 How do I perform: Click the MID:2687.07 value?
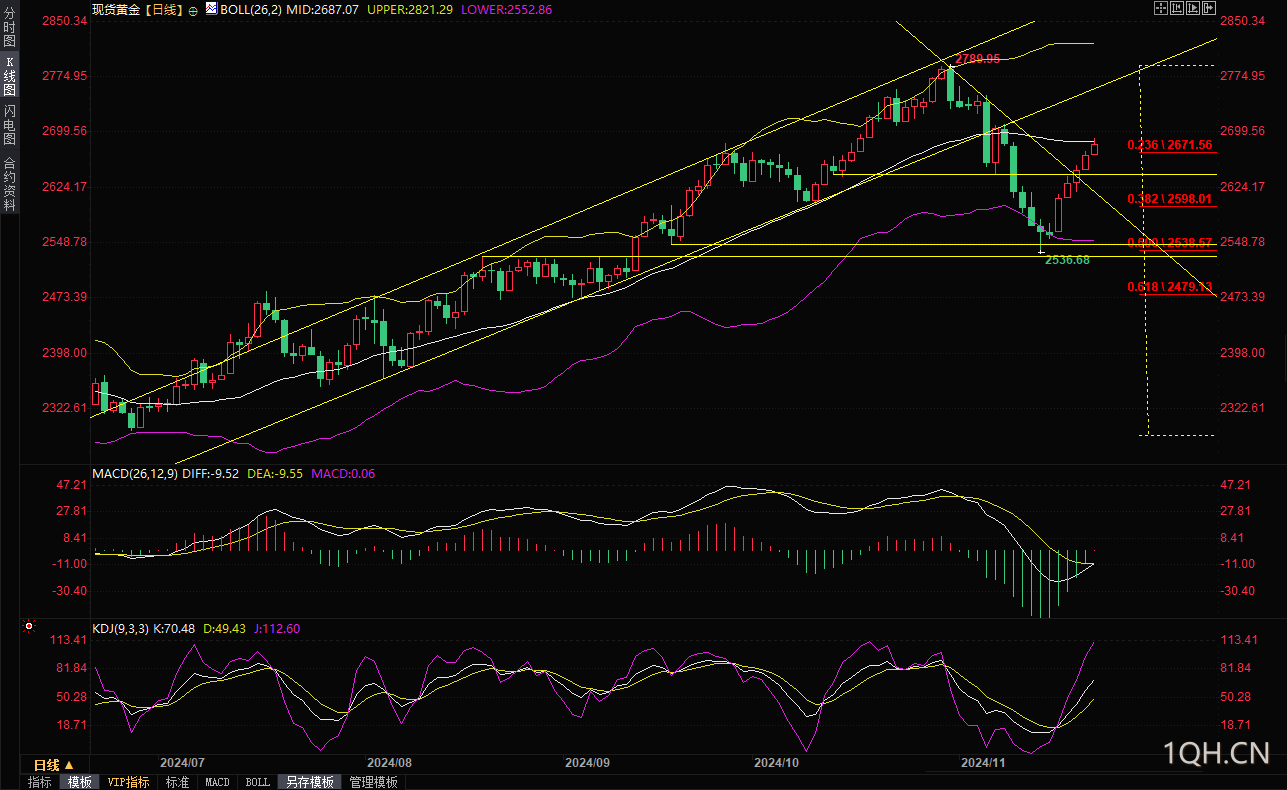[x=323, y=9]
